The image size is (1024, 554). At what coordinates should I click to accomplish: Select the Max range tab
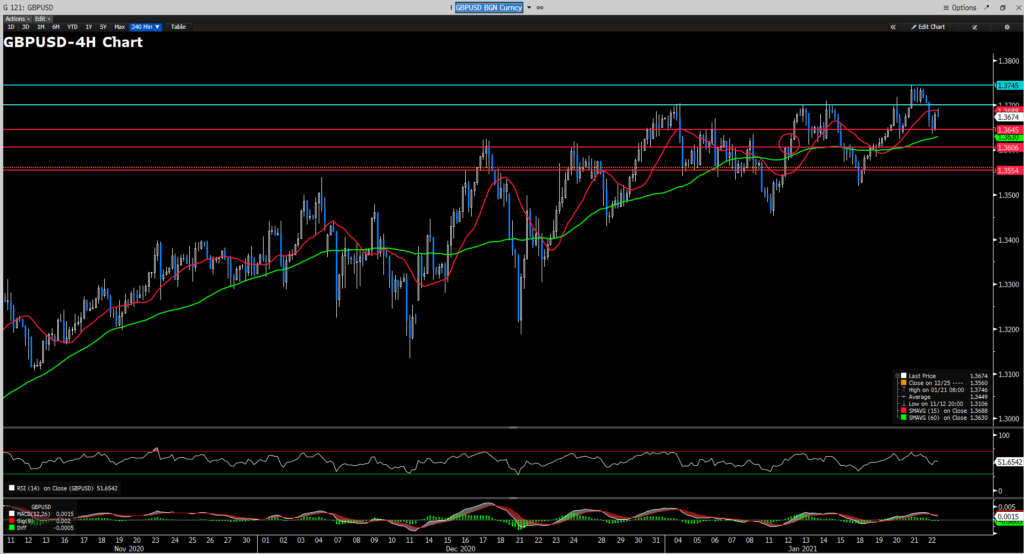(x=120, y=27)
